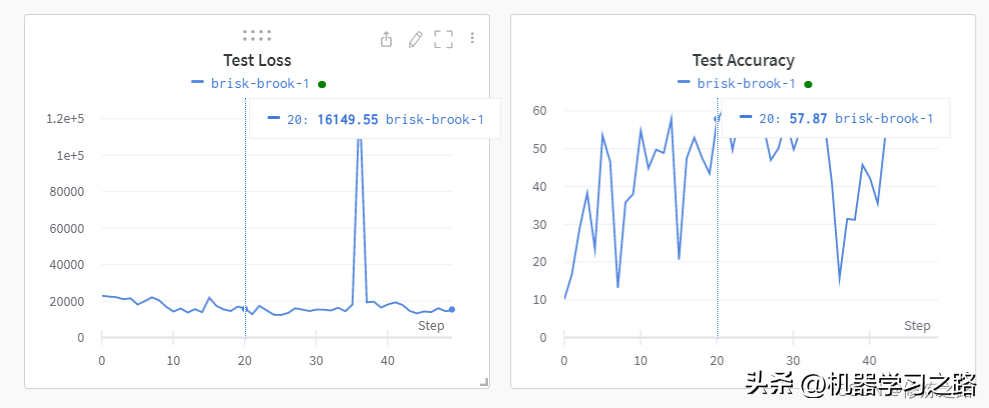This screenshot has height=408, width=989.
Task: Click brisk-brook-1 legend label under Test Accuracy
Action: click(746, 84)
